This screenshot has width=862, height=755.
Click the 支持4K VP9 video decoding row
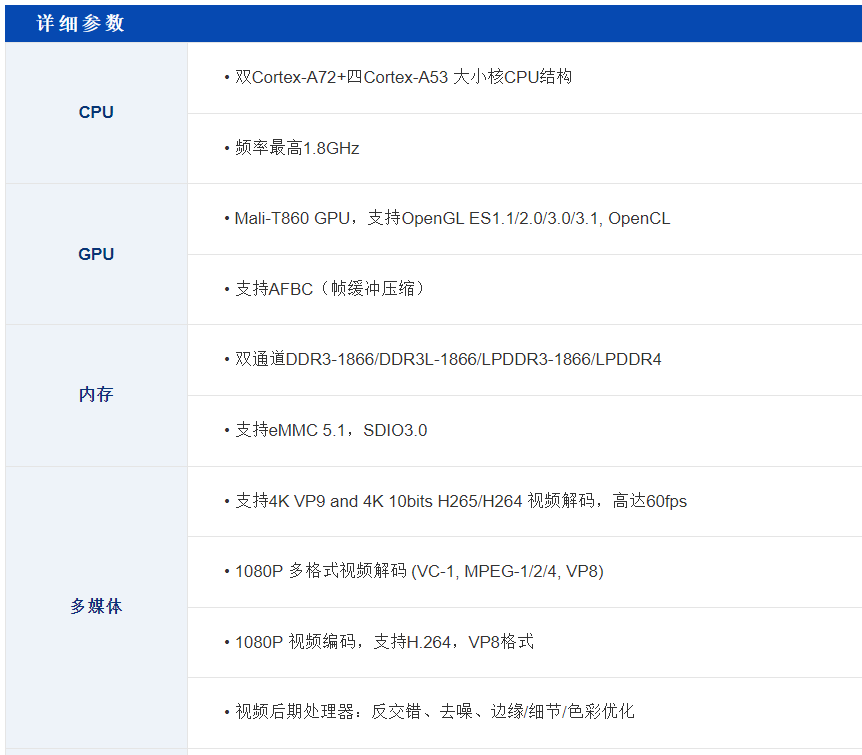point(525,502)
